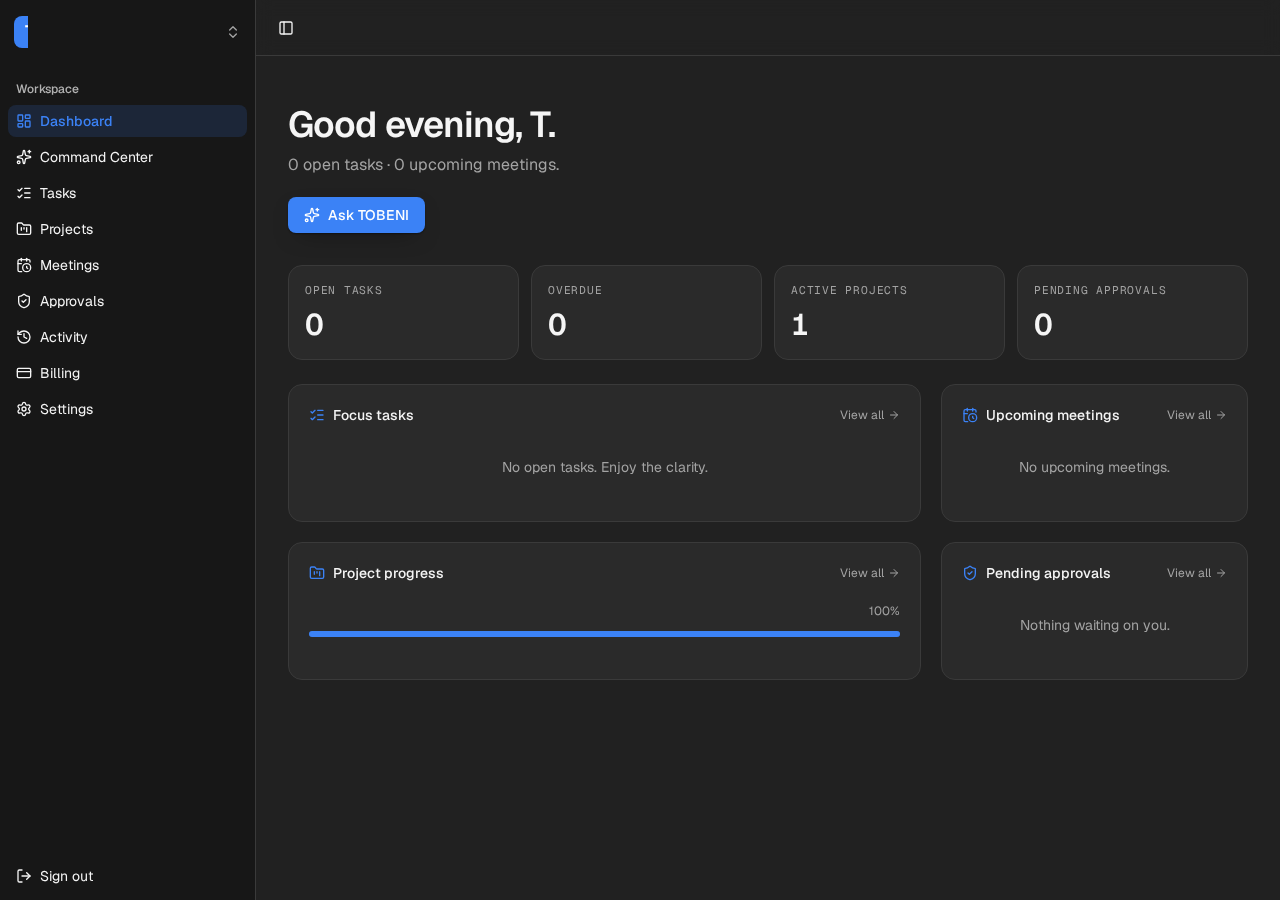Select the Pending Approvals stat card
The height and width of the screenshot is (900, 1280).
(x=1132, y=312)
